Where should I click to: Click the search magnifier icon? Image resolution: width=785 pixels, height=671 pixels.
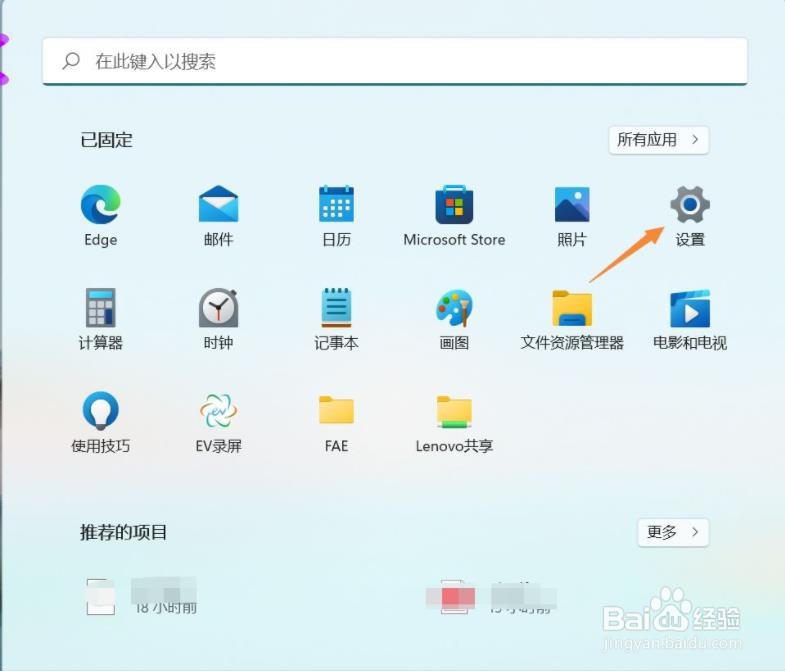(71, 61)
